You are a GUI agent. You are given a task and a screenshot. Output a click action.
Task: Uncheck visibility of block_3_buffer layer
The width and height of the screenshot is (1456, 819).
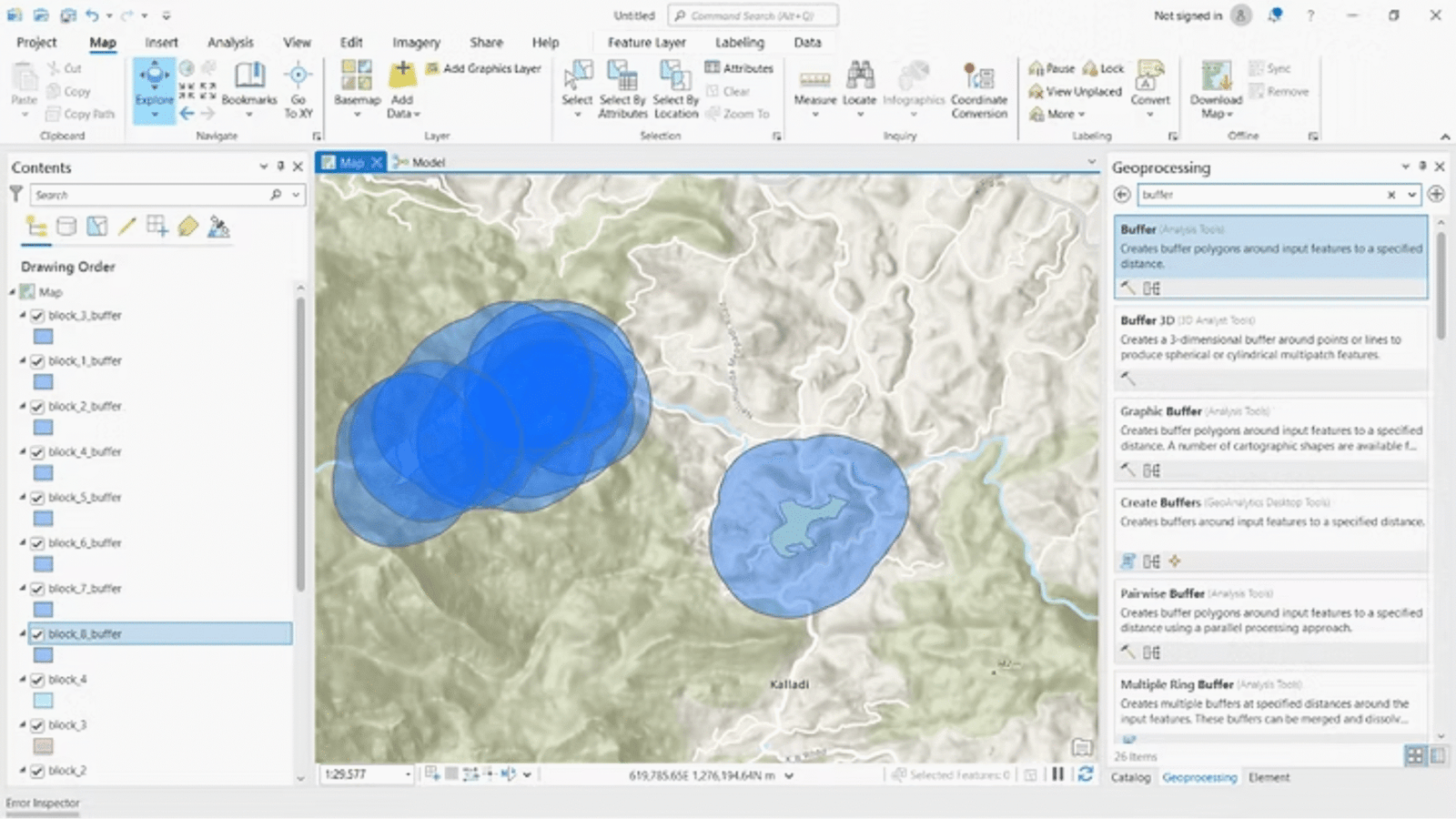pos(36,315)
